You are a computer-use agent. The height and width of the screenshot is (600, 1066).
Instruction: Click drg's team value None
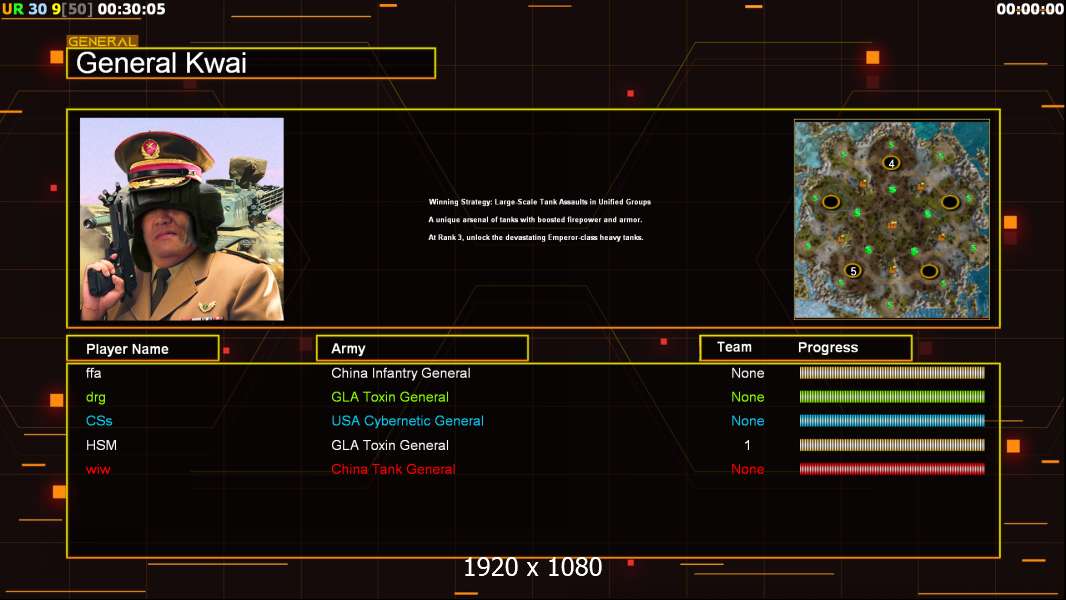pos(747,397)
